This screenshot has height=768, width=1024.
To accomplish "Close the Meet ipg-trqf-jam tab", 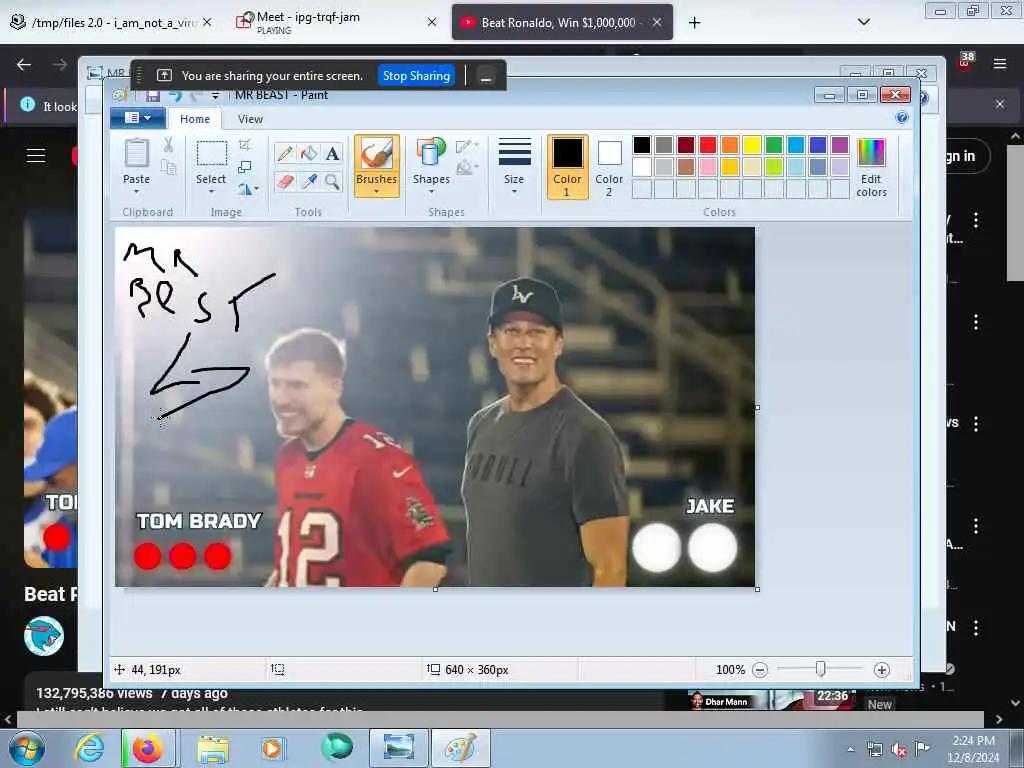I will [x=432, y=22].
